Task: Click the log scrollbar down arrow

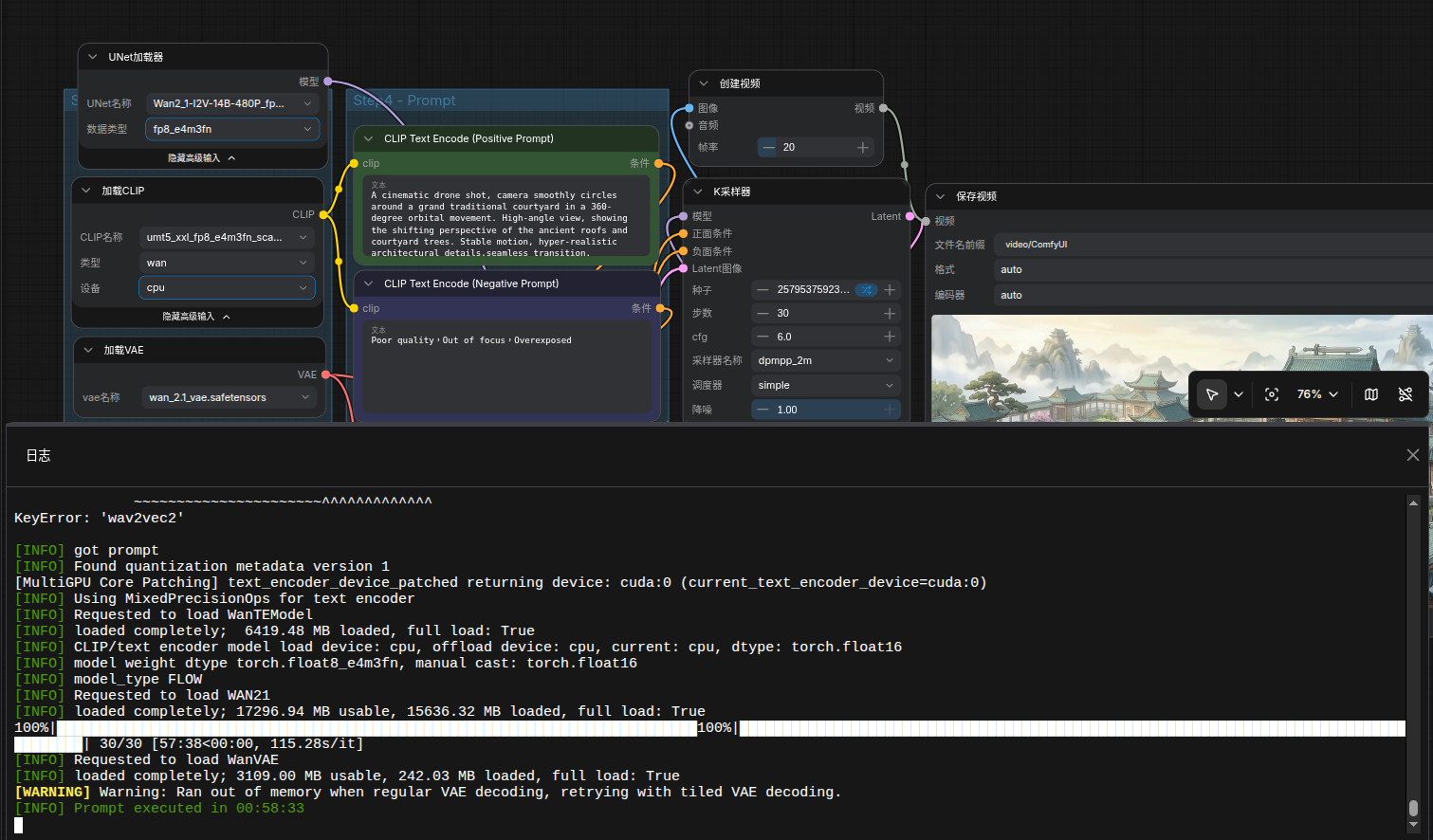Action: (x=1413, y=825)
